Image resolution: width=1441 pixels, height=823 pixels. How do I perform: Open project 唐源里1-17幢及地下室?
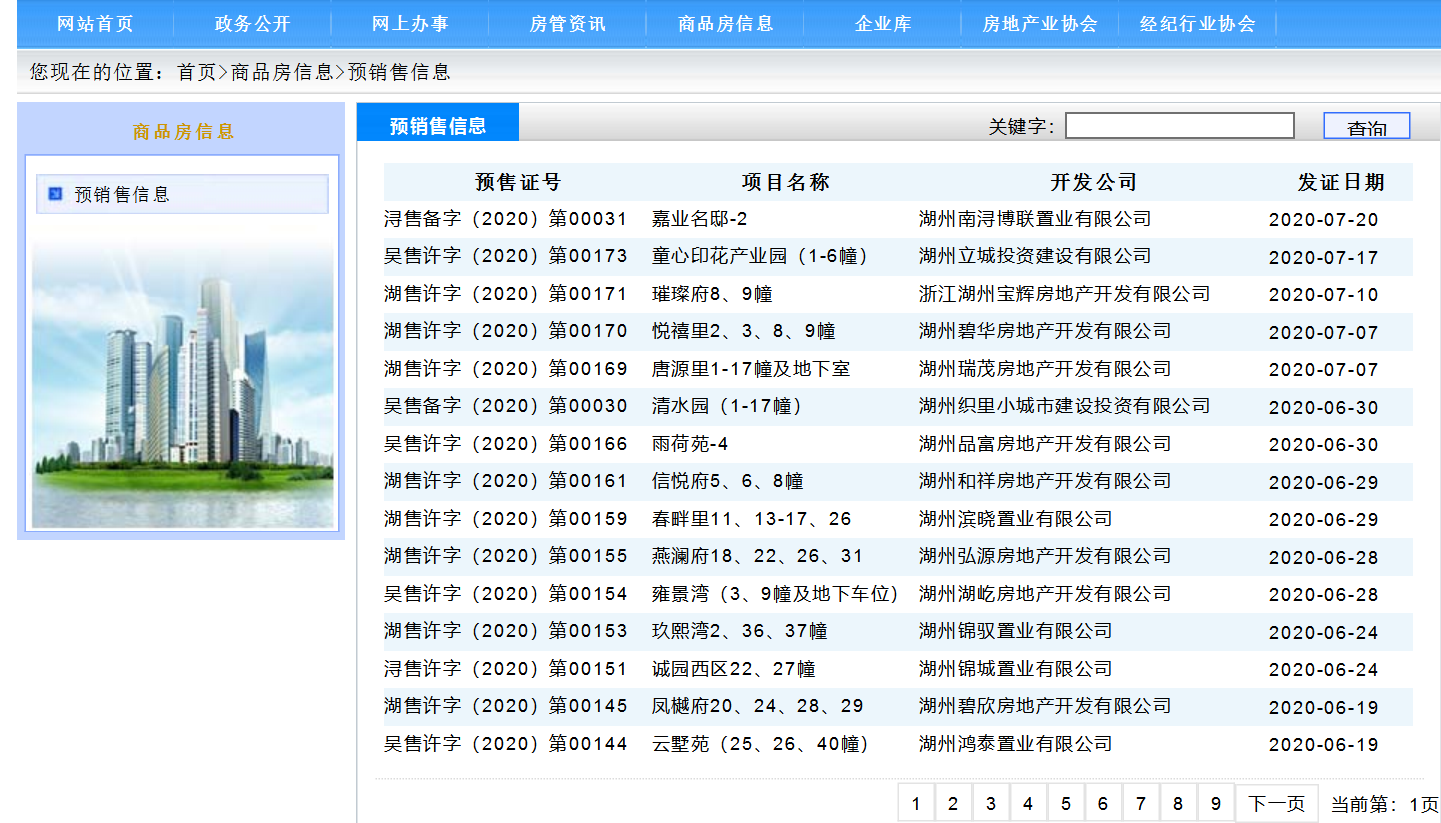point(751,369)
